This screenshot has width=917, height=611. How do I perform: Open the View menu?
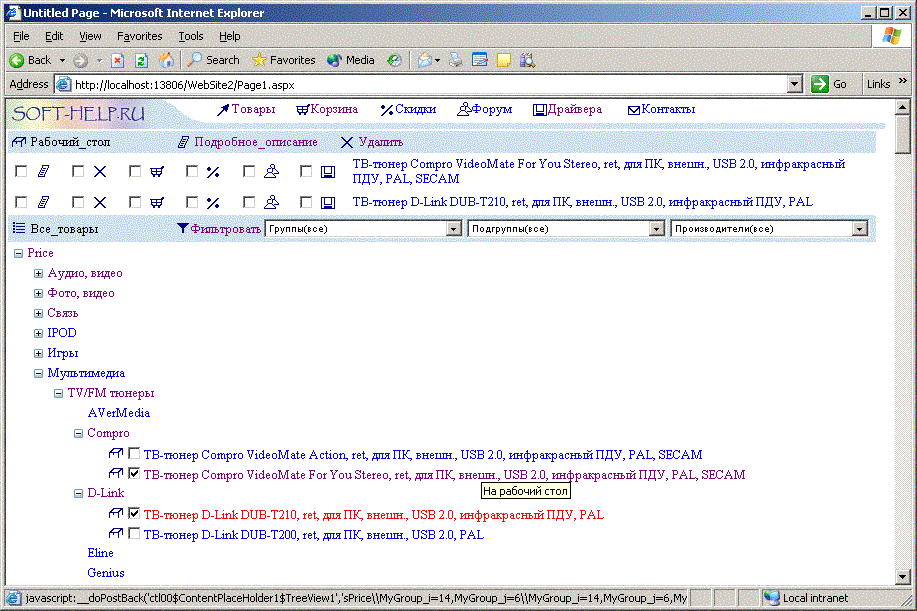click(x=90, y=36)
